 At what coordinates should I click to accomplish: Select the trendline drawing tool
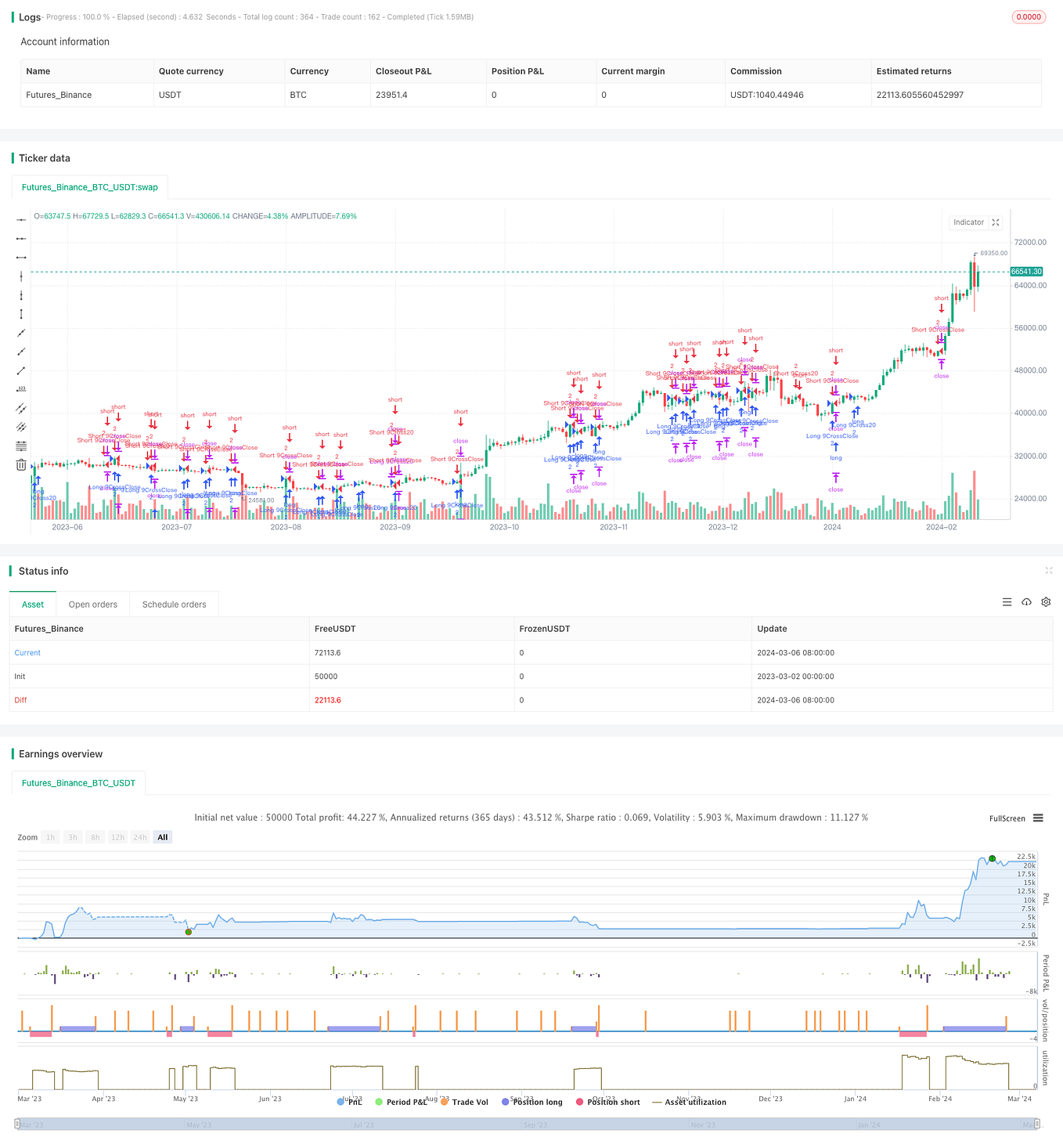[x=21, y=333]
